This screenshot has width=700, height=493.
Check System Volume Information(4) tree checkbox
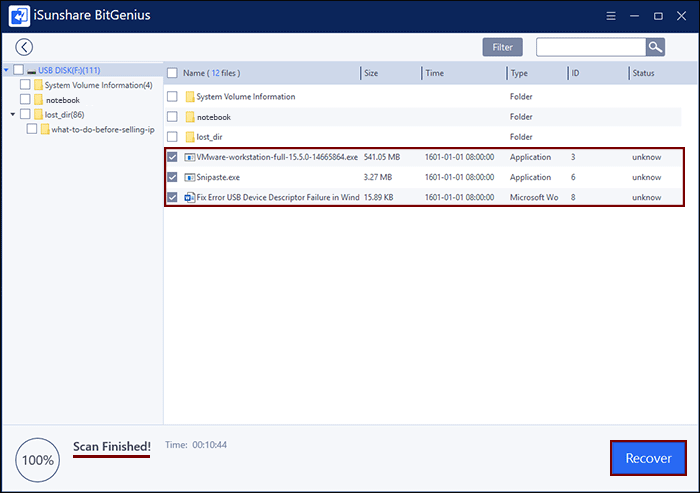(x=25, y=84)
